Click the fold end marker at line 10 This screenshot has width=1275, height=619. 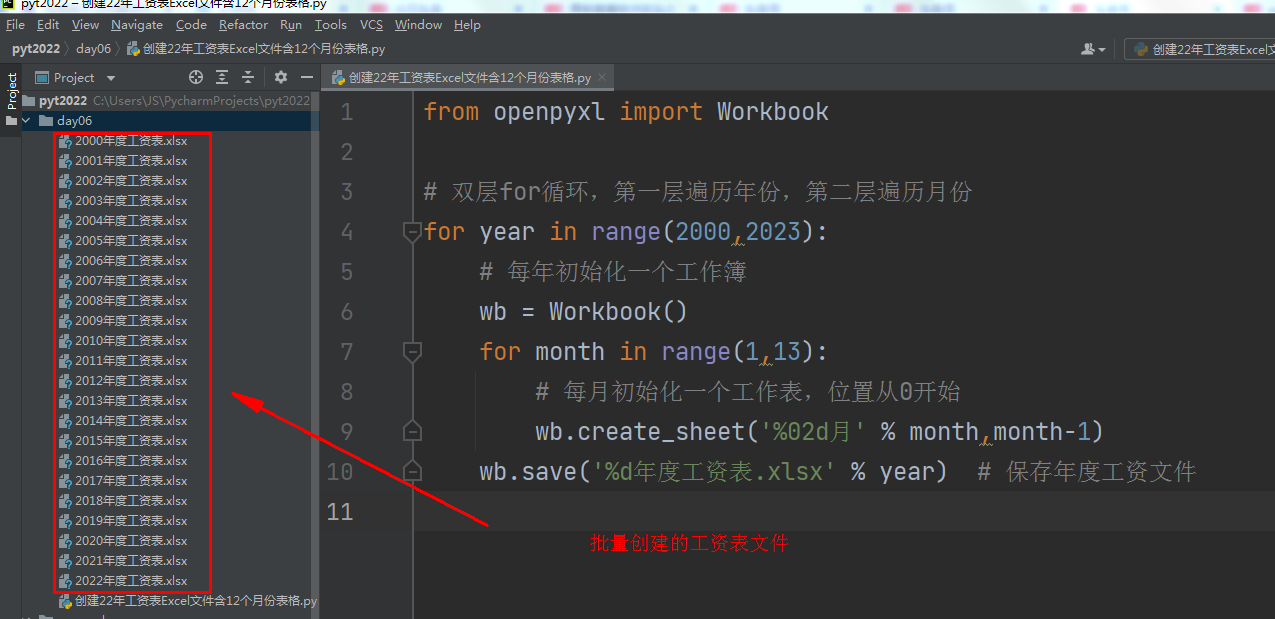pos(411,471)
